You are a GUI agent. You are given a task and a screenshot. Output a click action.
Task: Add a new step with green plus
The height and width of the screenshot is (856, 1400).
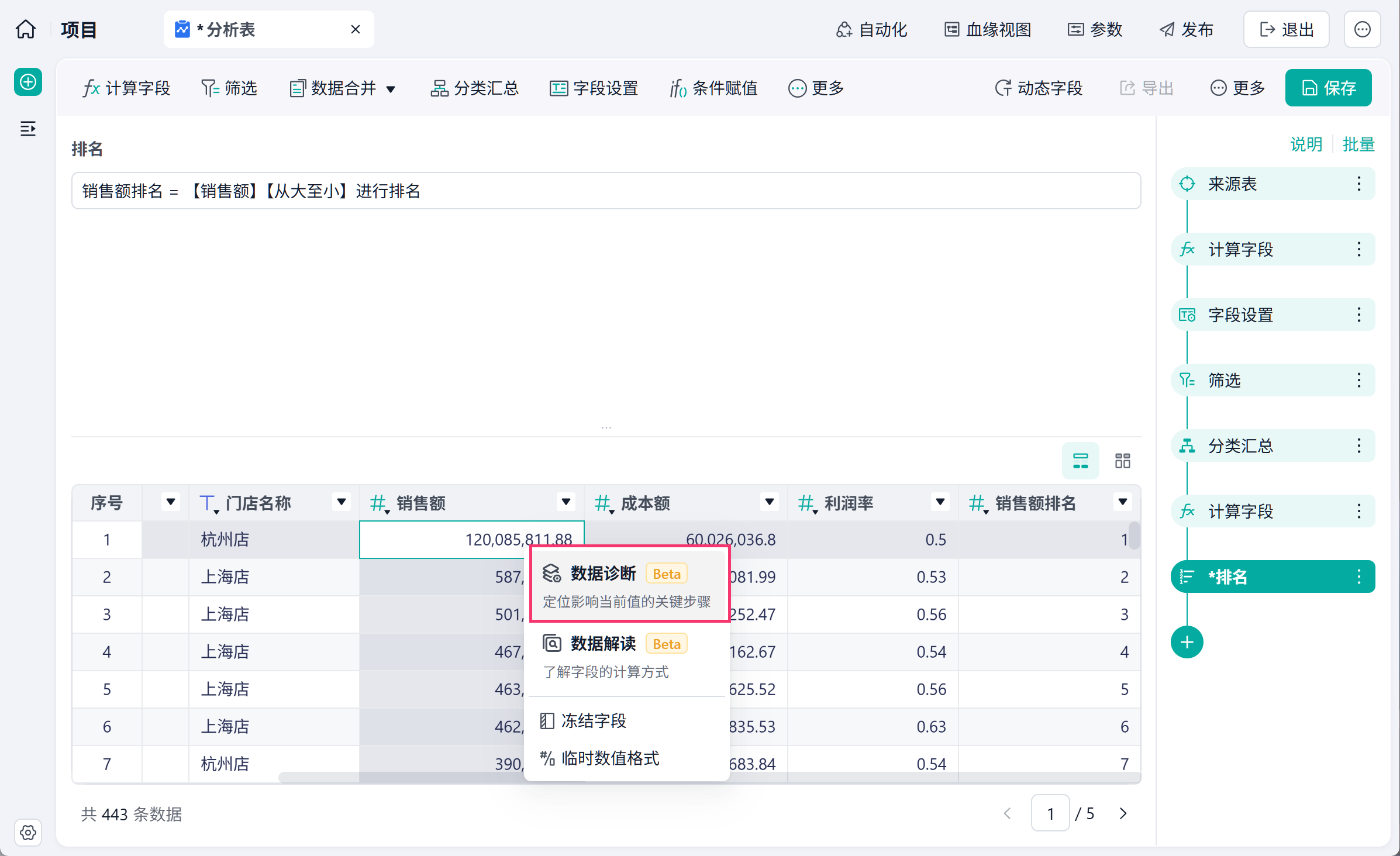click(x=1187, y=642)
